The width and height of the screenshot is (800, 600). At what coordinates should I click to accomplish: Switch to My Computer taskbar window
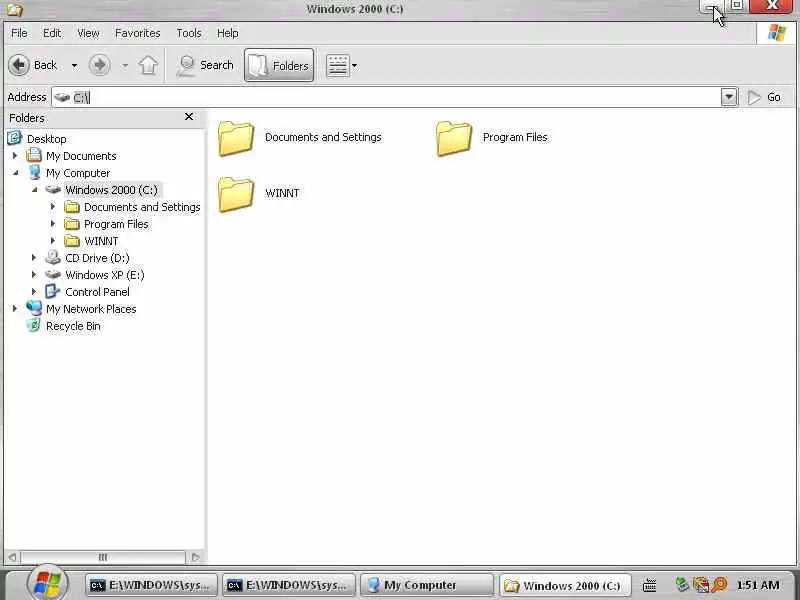click(427, 585)
